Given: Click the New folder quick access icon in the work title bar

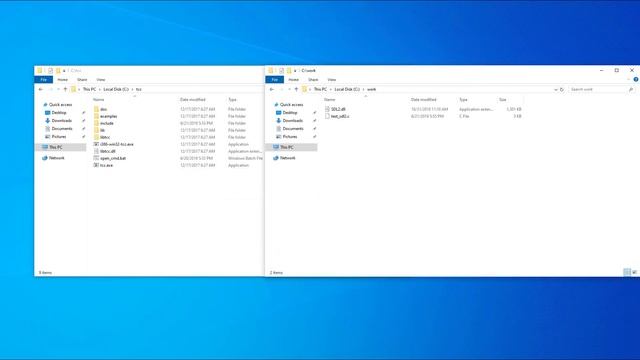Looking at the screenshot, I should 289,71.
